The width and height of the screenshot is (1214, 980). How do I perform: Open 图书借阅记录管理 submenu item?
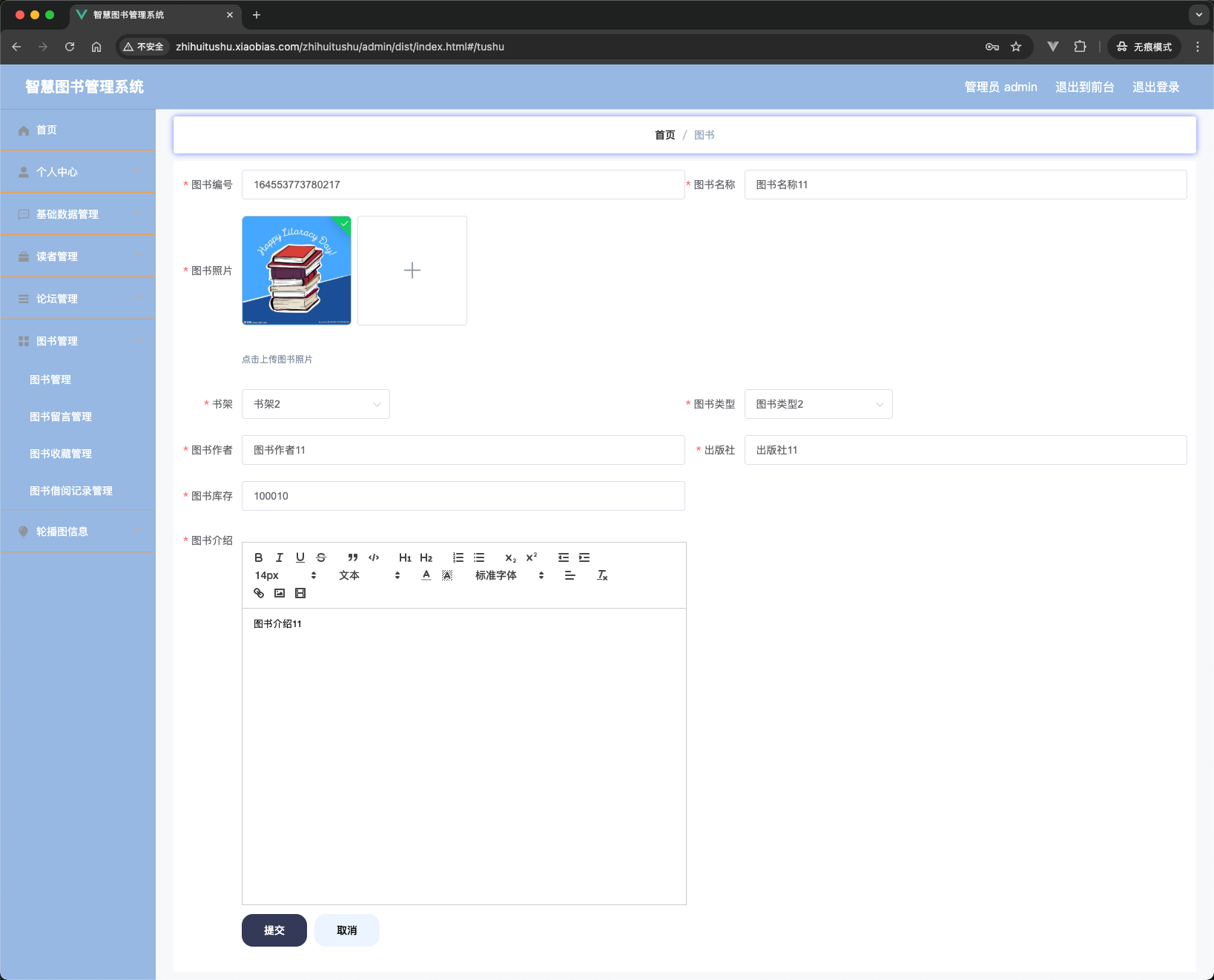pyautogui.click(x=78, y=491)
